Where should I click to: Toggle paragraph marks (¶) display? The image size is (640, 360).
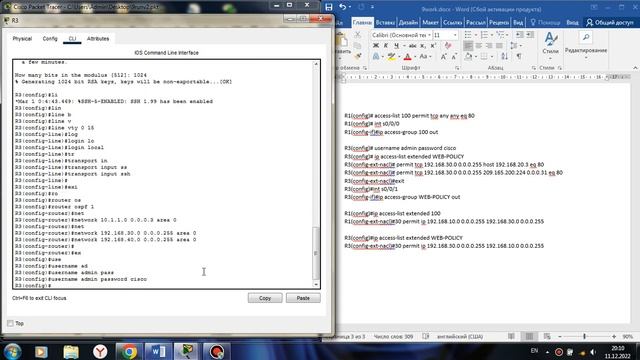tap(519, 57)
